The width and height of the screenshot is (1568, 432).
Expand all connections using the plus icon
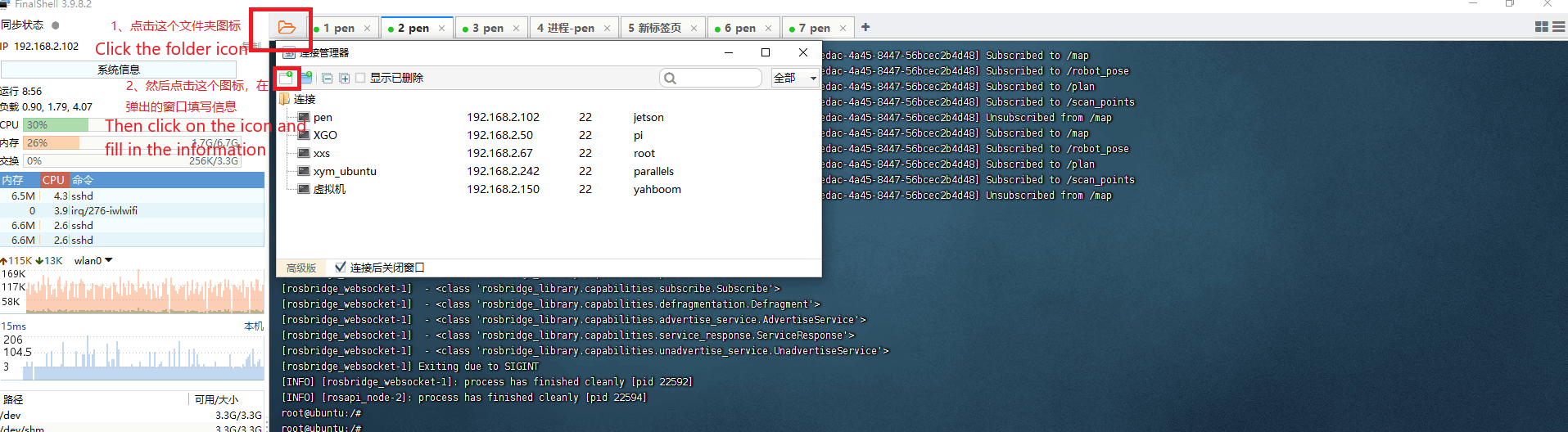point(344,78)
